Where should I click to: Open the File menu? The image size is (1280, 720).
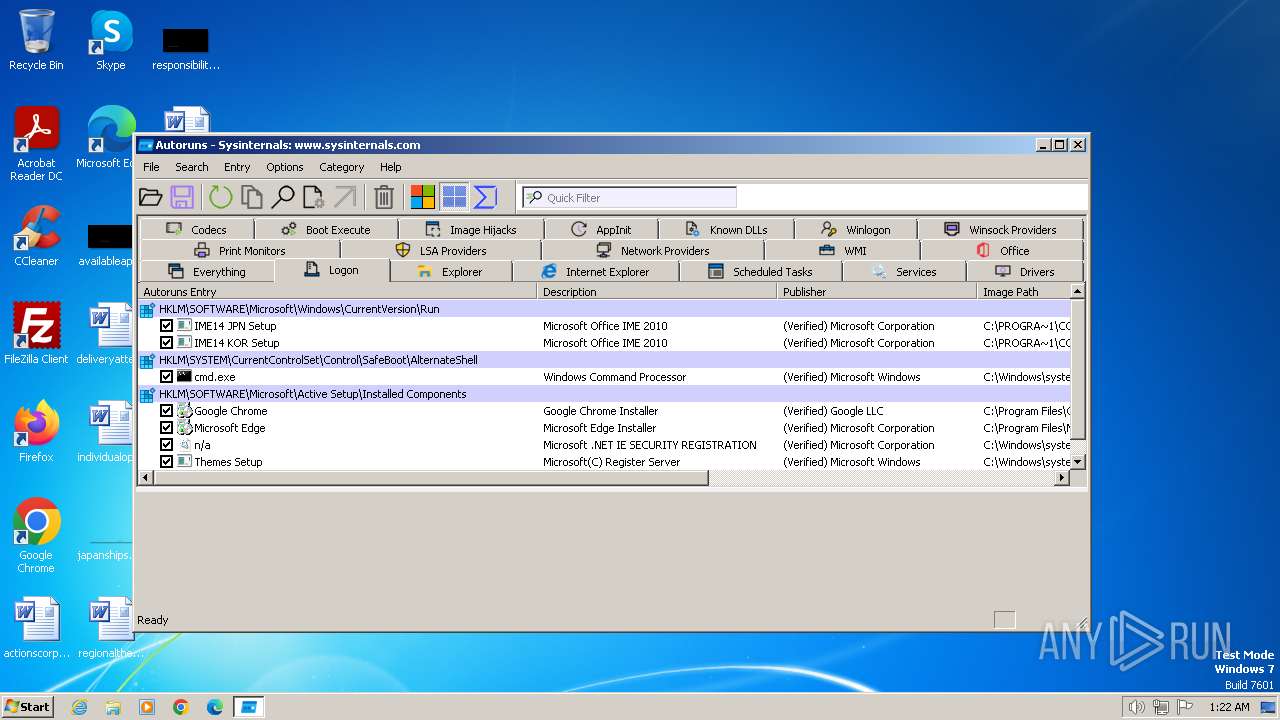[151, 167]
